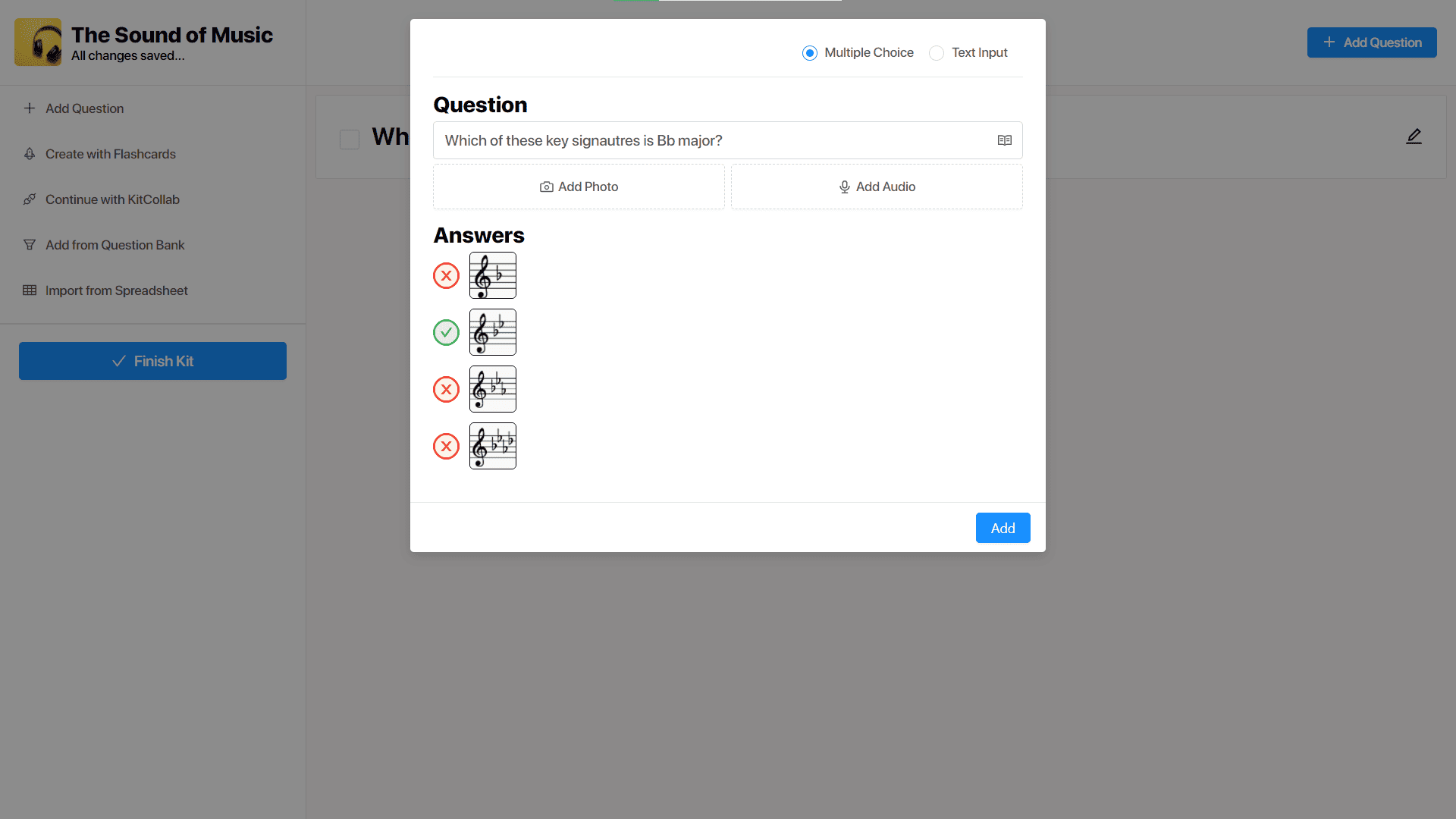Click Create with Flashcards sidebar item
The width and height of the screenshot is (1456, 819).
[x=110, y=153]
